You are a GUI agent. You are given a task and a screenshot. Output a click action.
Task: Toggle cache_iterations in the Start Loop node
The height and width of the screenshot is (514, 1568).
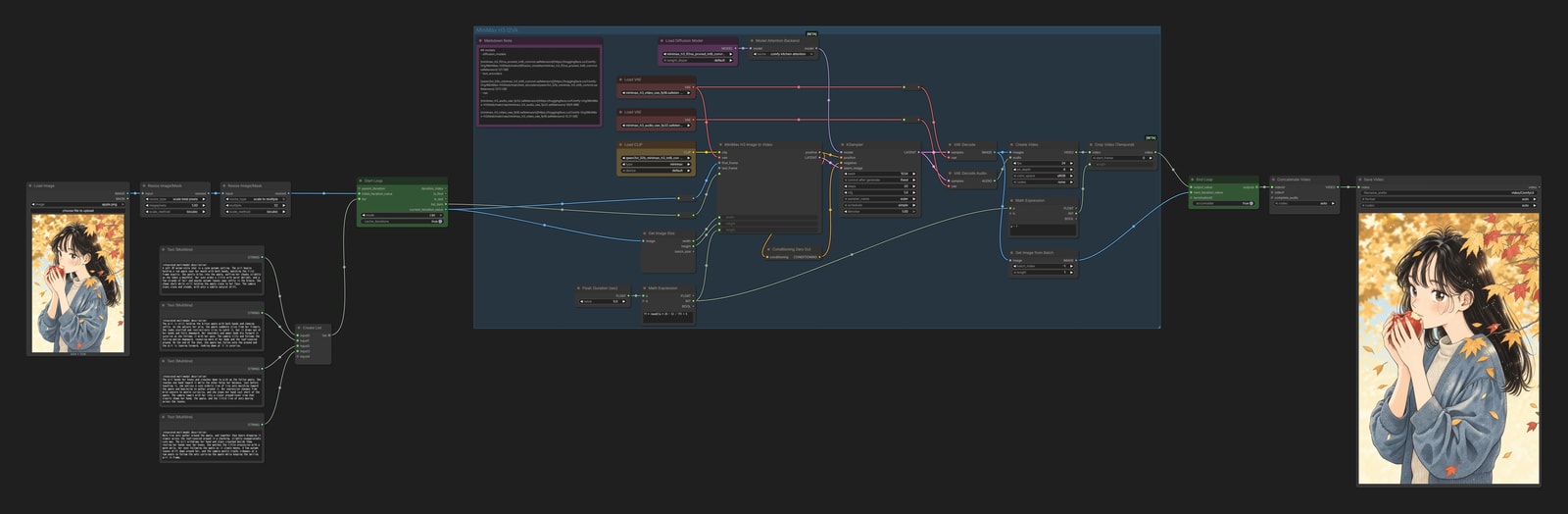pos(403,222)
